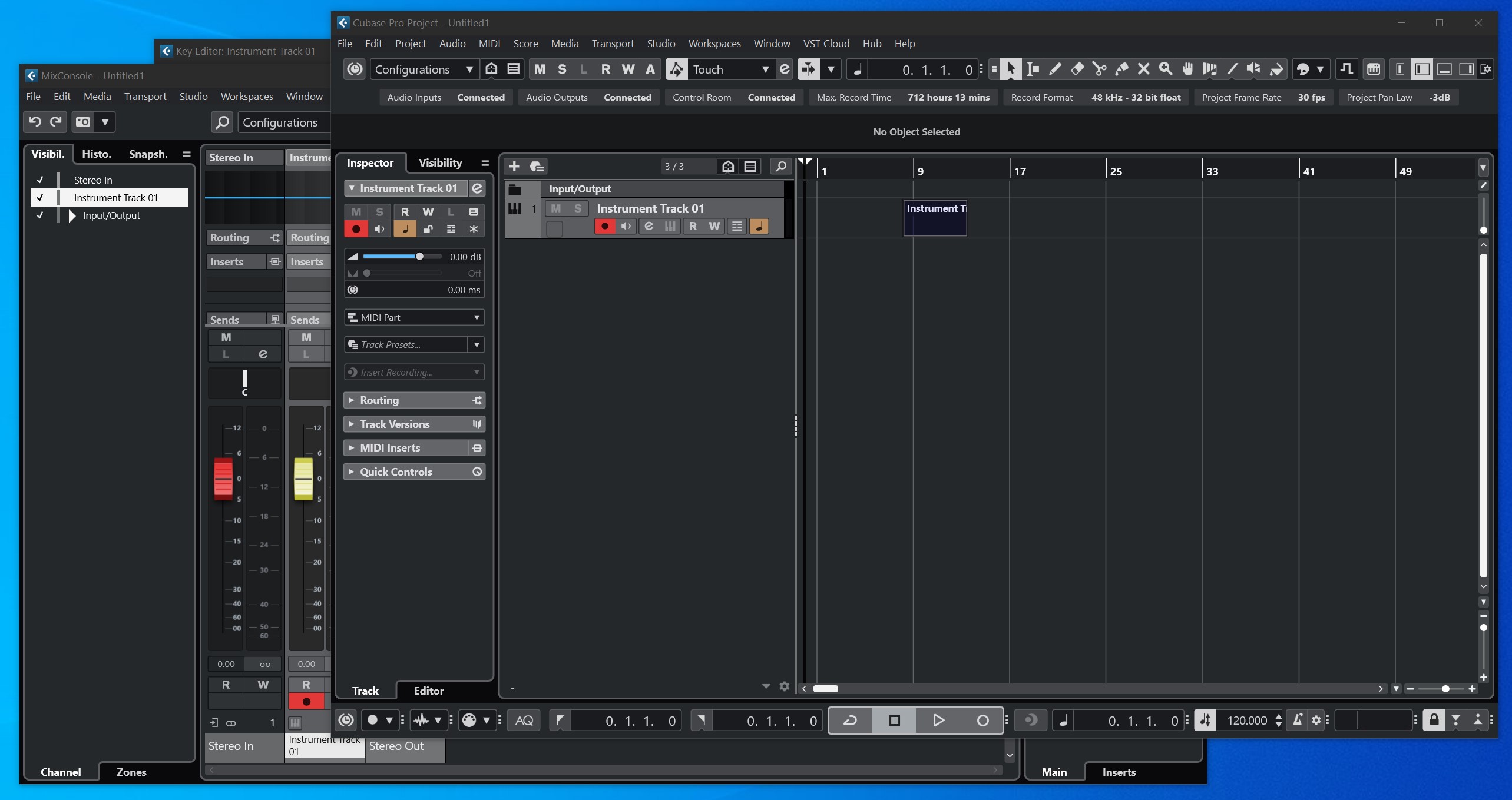
Task: Toggle record enable on Instrument Track 01
Action: pos(604,226)
